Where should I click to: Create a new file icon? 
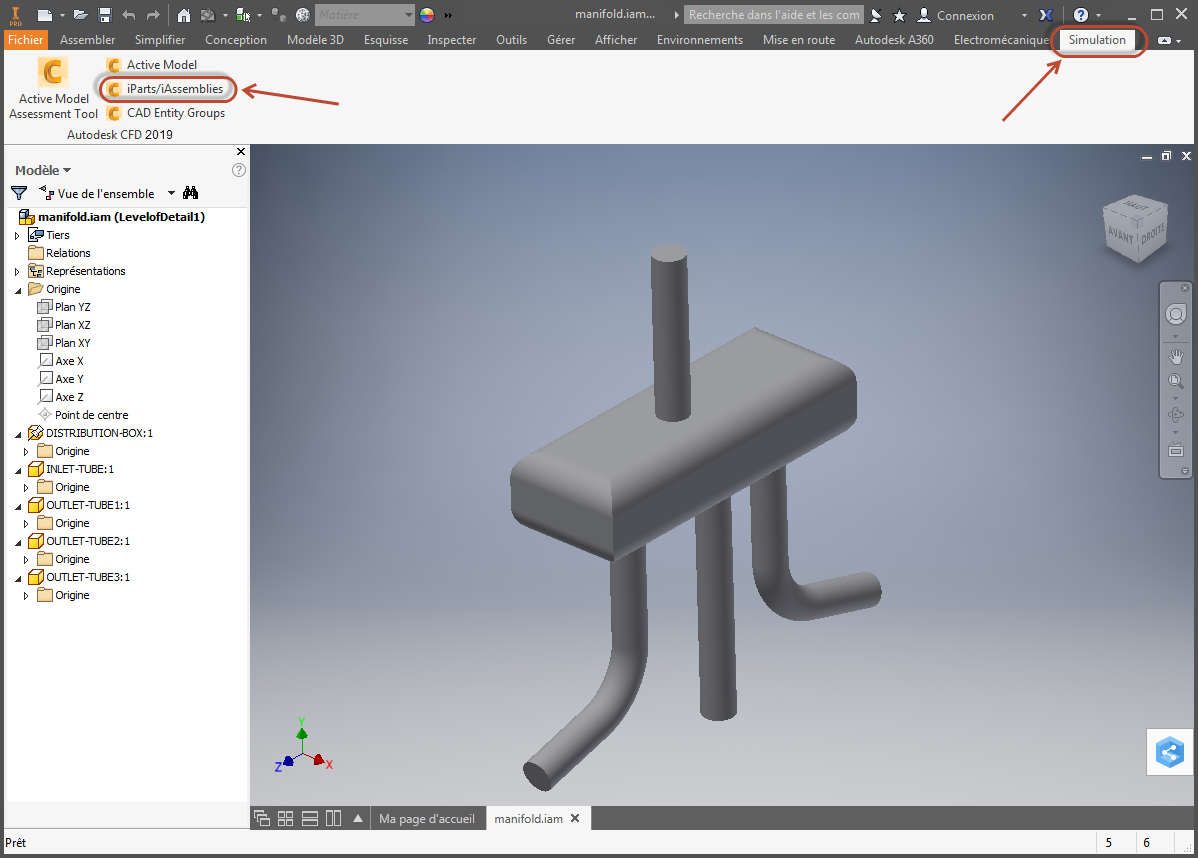click(x=45, y=15)
